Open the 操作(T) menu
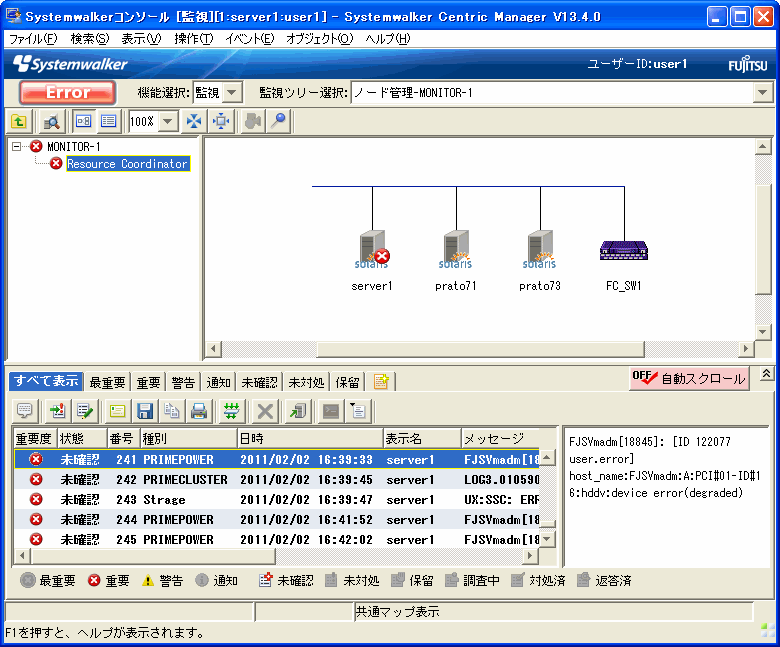Viewport: 780px width, 647px height. [194, 39]
